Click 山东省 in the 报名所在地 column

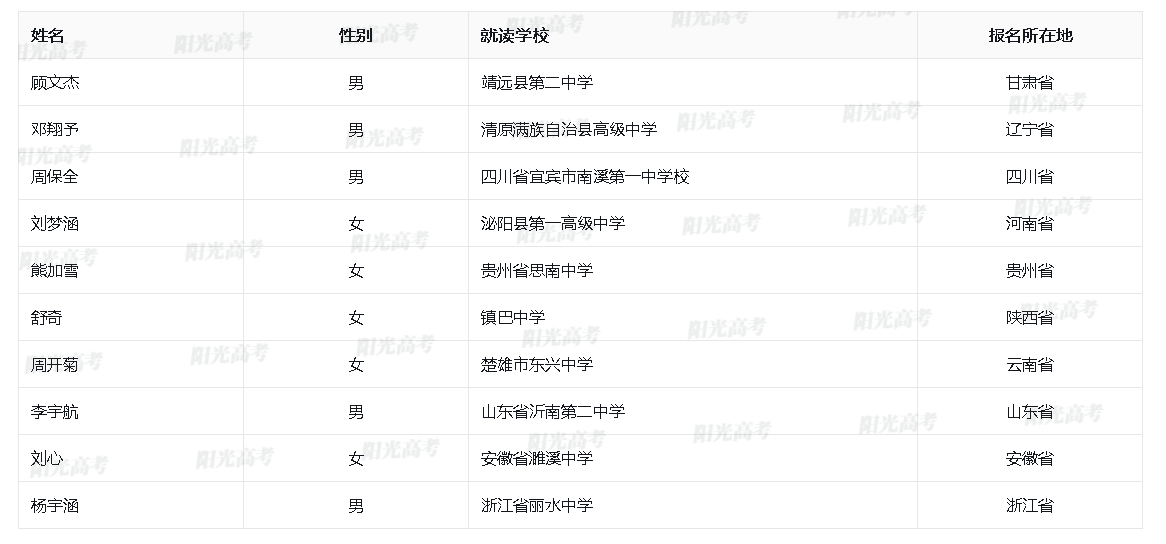[x=1030, y=412]
